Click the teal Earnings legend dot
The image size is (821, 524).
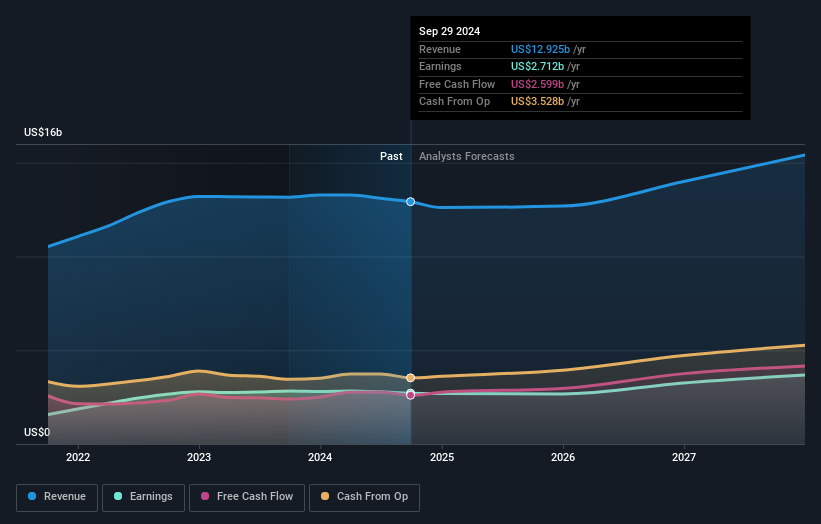[x=118, y=496]
